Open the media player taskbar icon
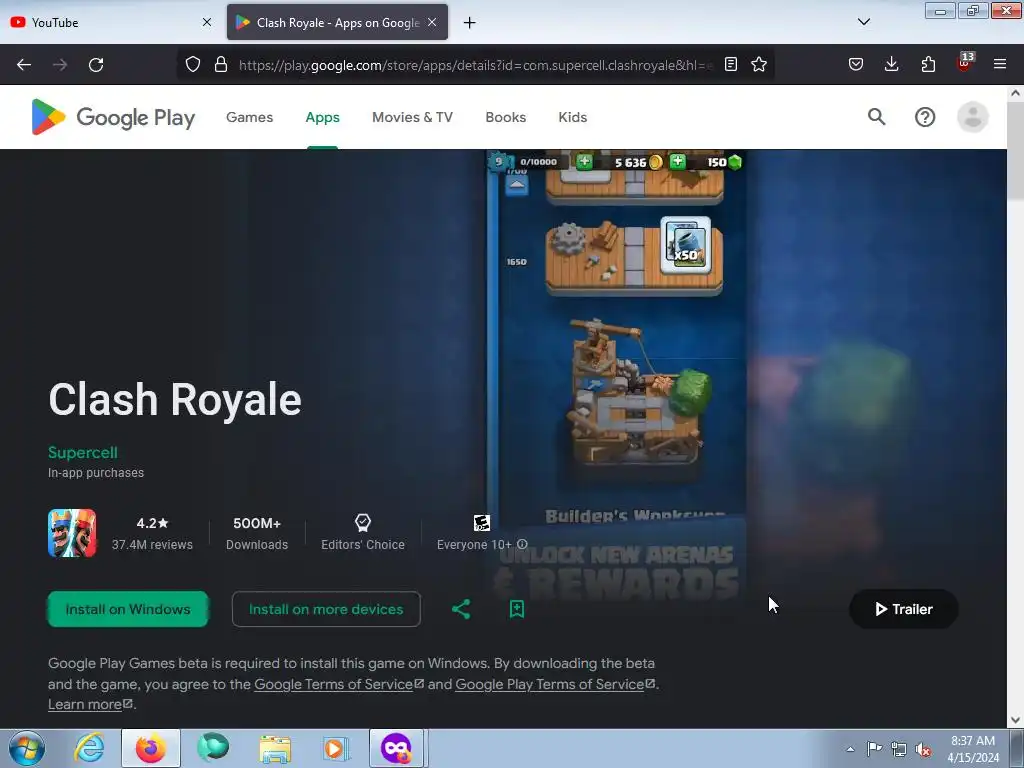Image resolution: width=1024 pixels, height=768 pixels. click(x=336, y=748)
